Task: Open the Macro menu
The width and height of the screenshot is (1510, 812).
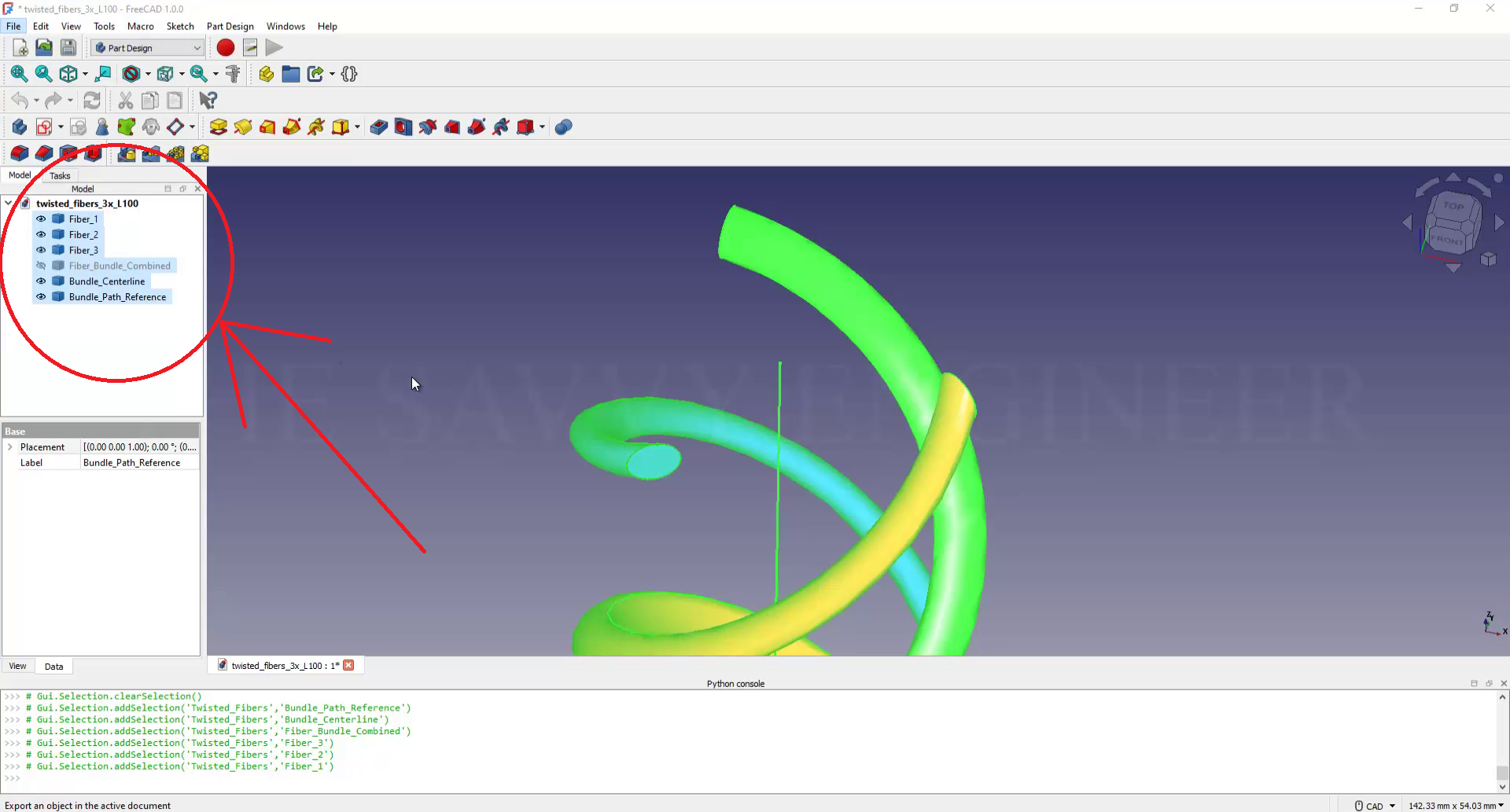Action: click(x=140, y=26)
